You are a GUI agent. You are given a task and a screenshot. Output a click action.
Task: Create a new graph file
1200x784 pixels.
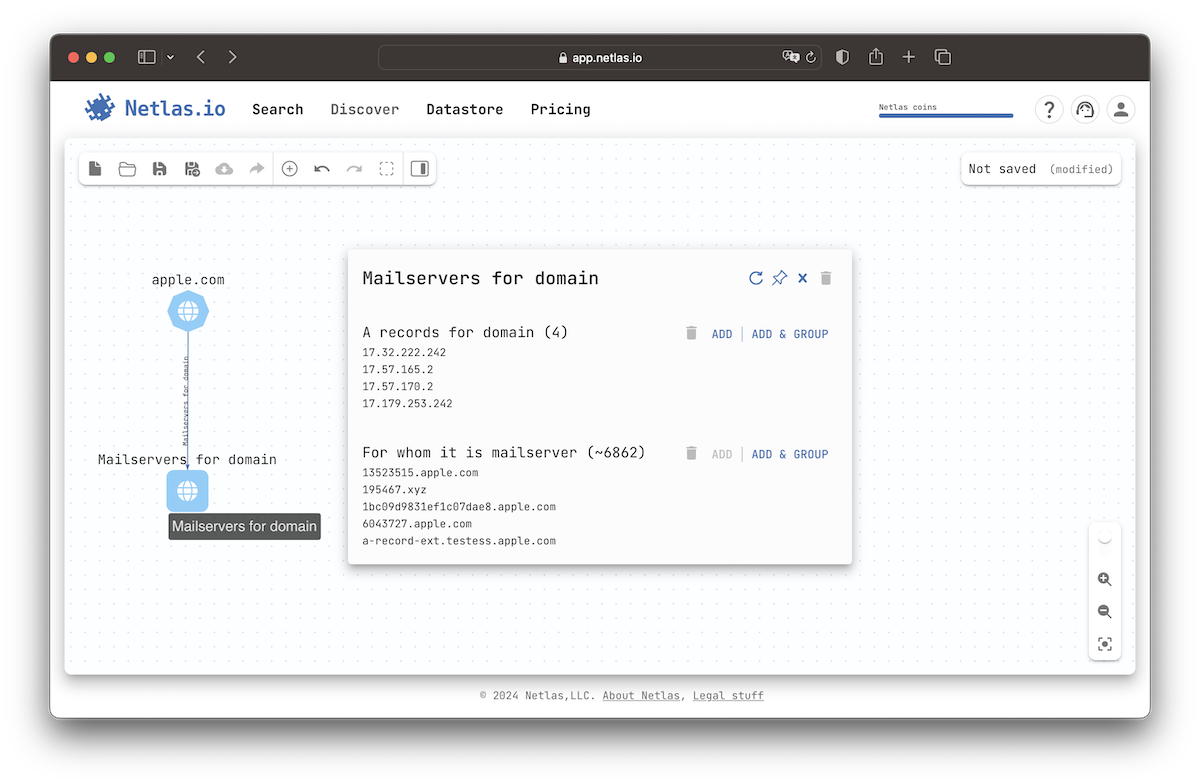(x=95, y=169)
